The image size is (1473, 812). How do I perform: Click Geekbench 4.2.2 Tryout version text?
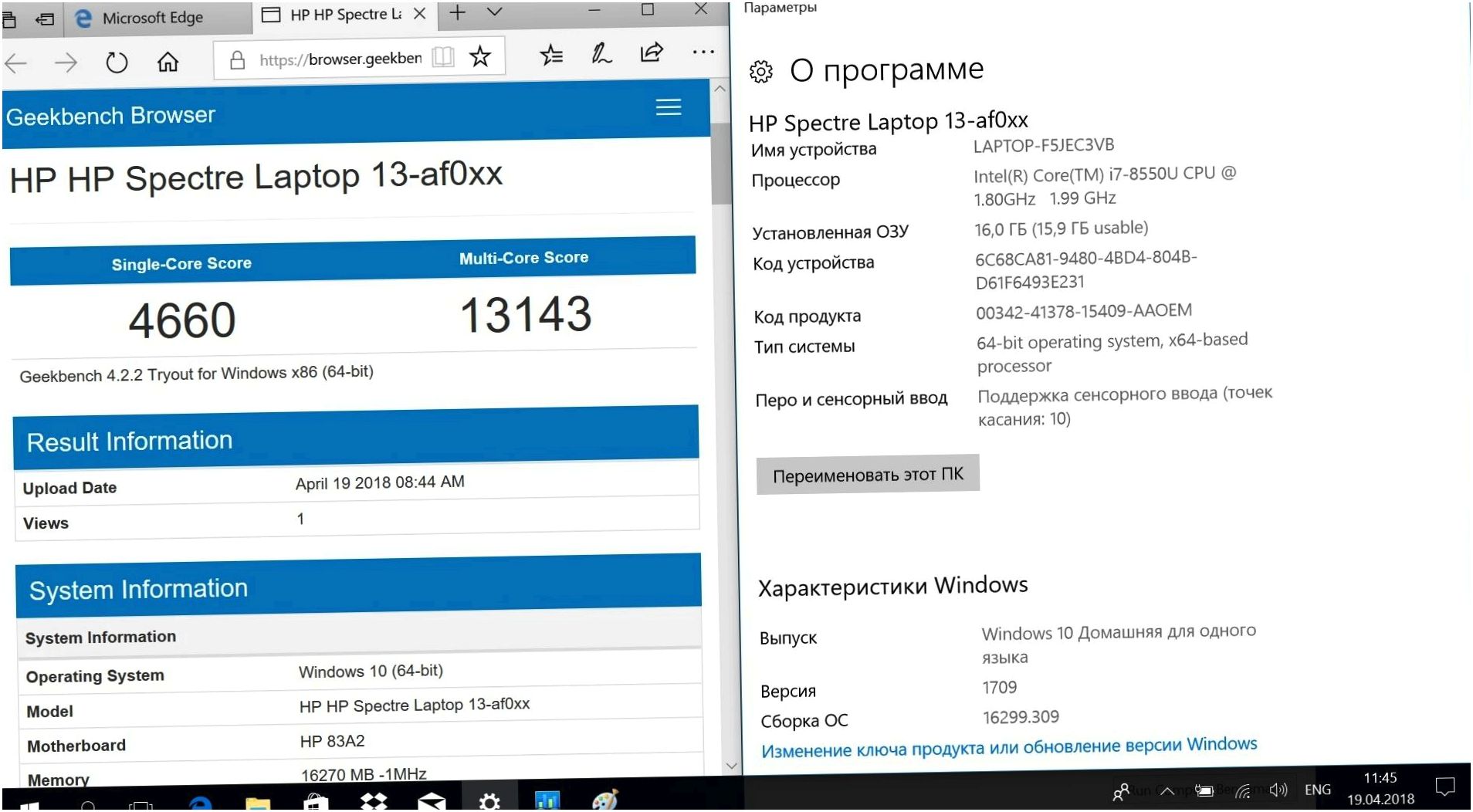click(x=196, y=374)
